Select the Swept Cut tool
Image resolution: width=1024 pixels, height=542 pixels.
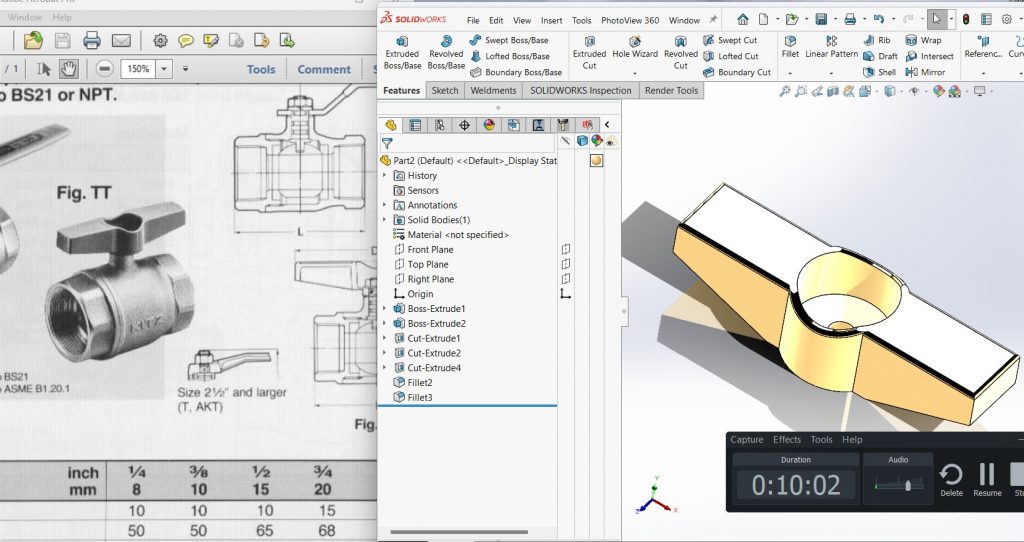coord(730,40)
